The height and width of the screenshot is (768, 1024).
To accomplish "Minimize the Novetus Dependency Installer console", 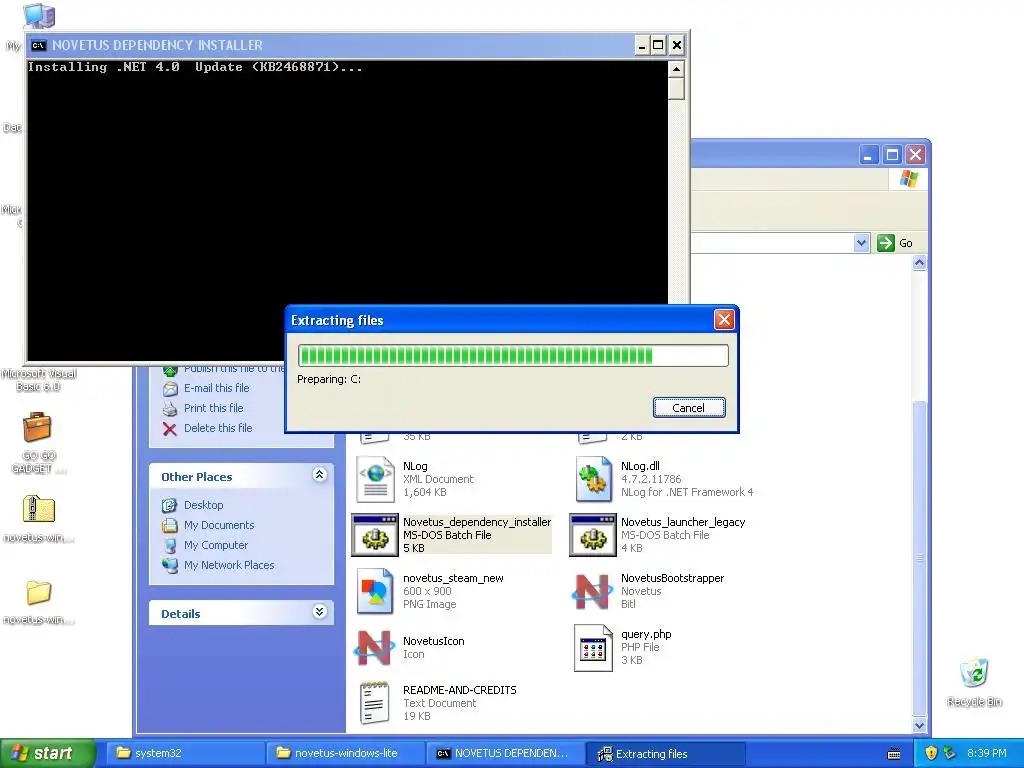I will point(642,45).
